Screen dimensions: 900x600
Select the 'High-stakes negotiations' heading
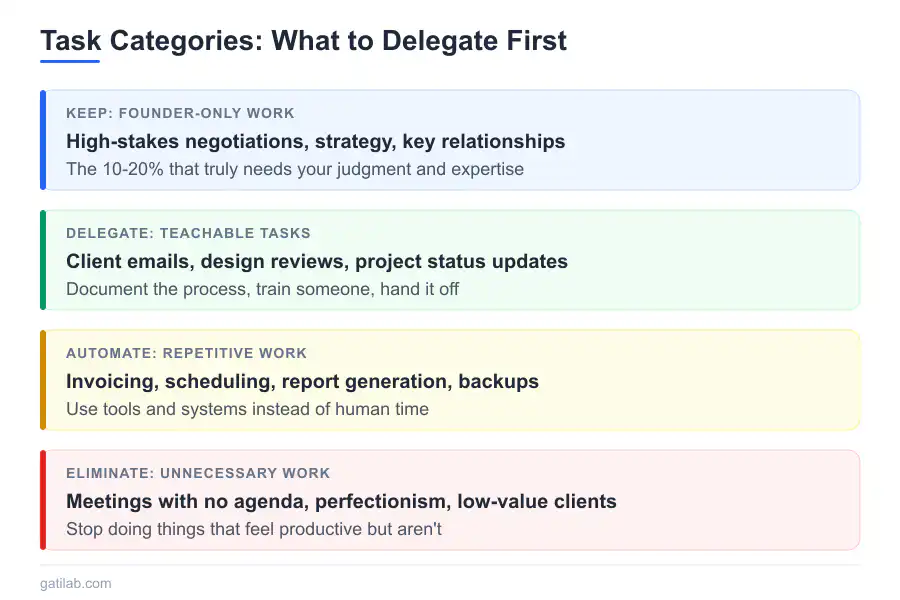tap(315, 141)
